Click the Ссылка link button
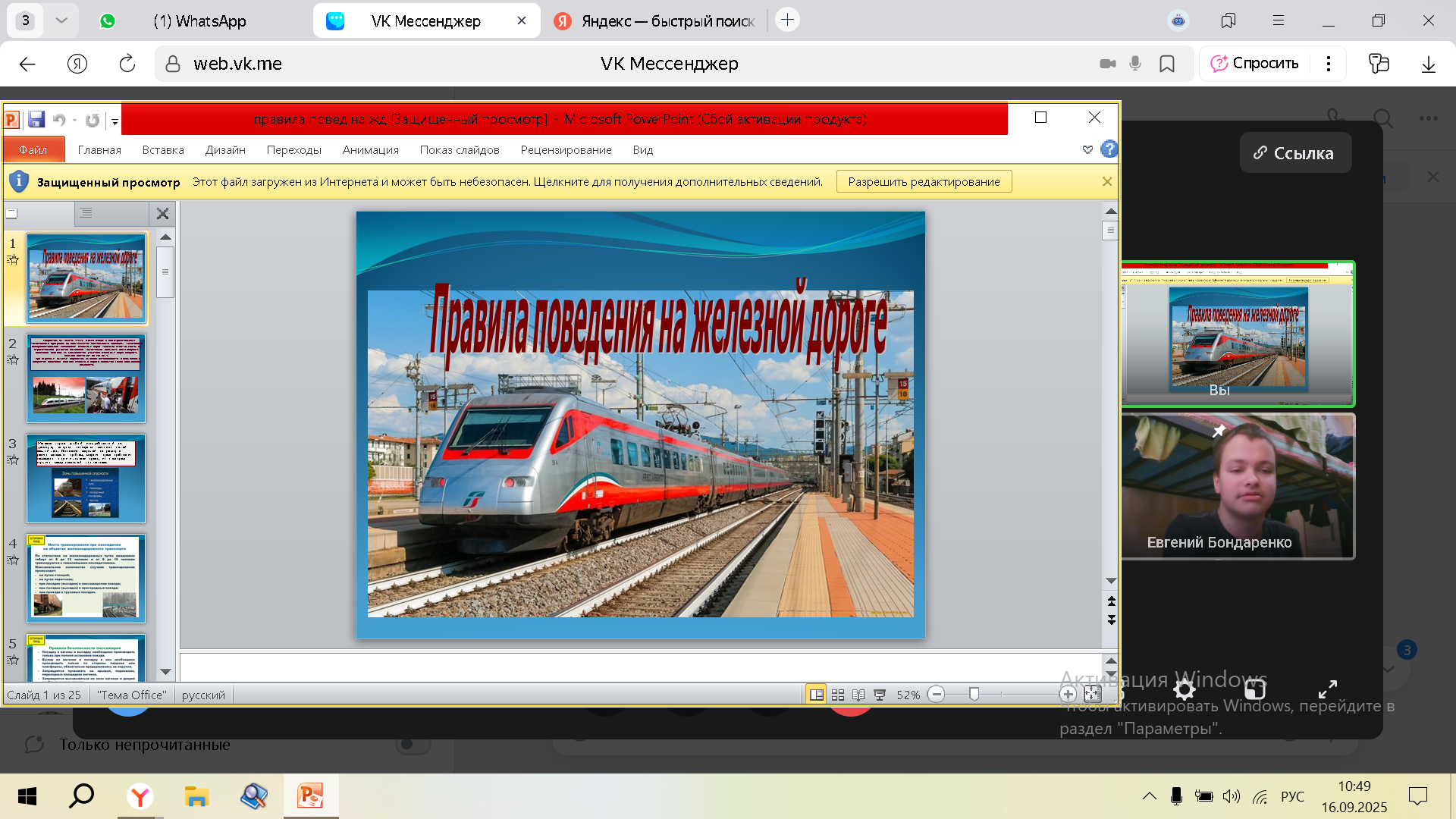Image resolution: width=1456 pixels, height=819 pixels. click(1294, 153)
